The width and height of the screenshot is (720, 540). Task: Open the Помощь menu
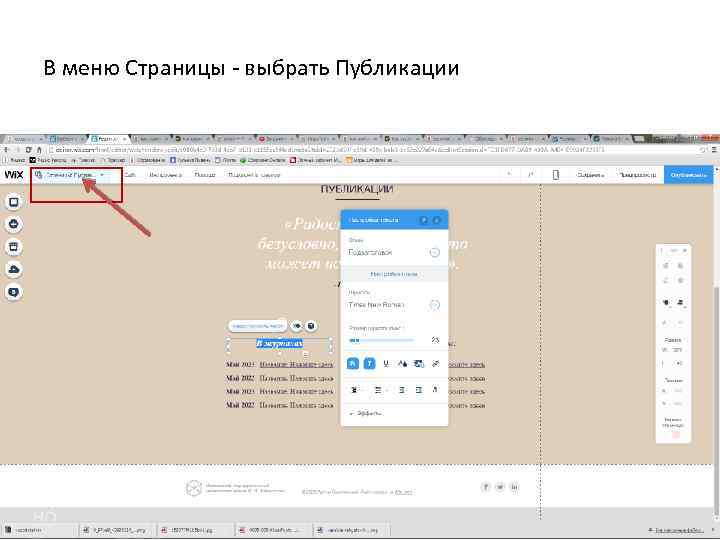click(x=205, y=175)
